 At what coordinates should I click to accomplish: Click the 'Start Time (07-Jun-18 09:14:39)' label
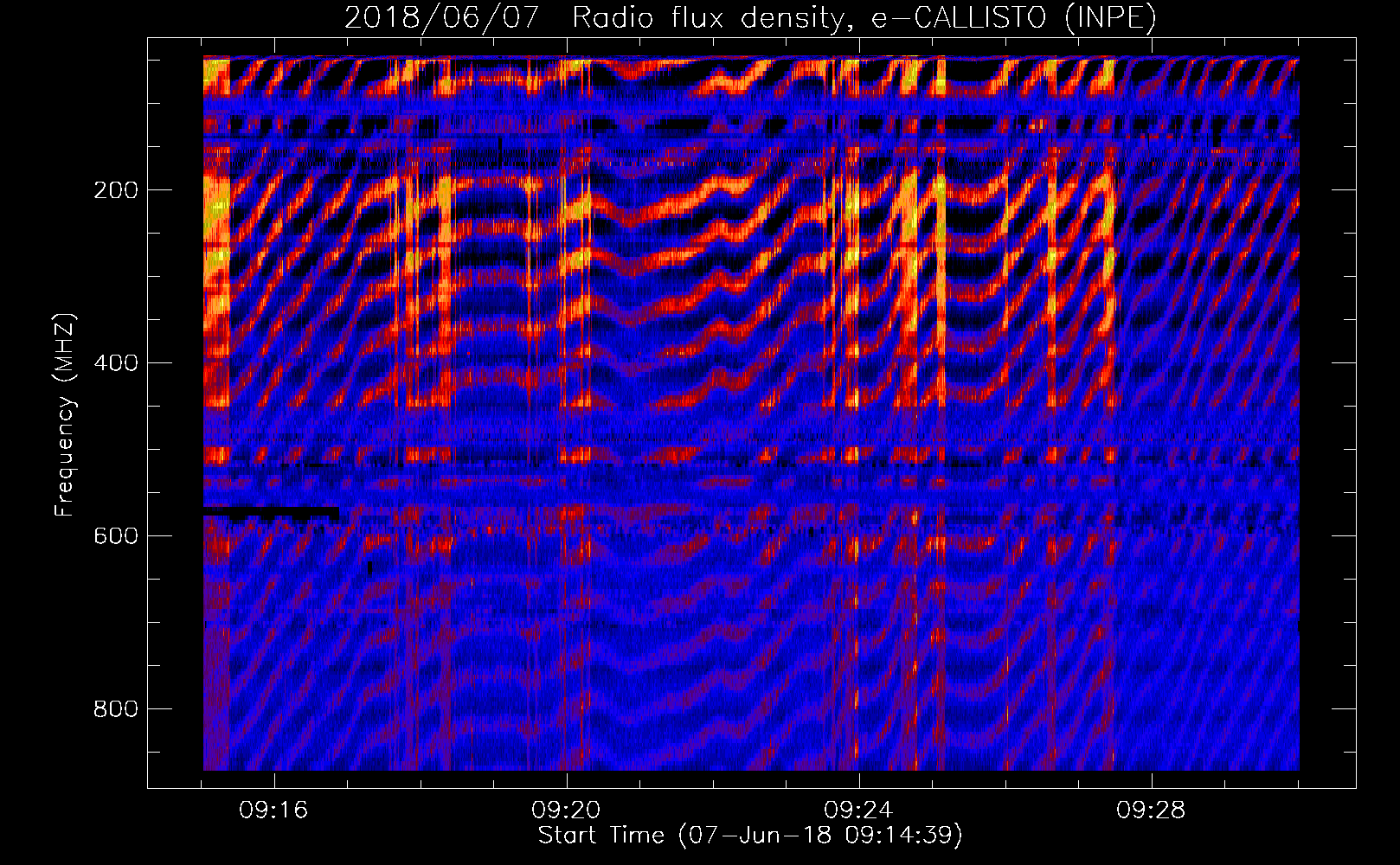pos(750,836)
